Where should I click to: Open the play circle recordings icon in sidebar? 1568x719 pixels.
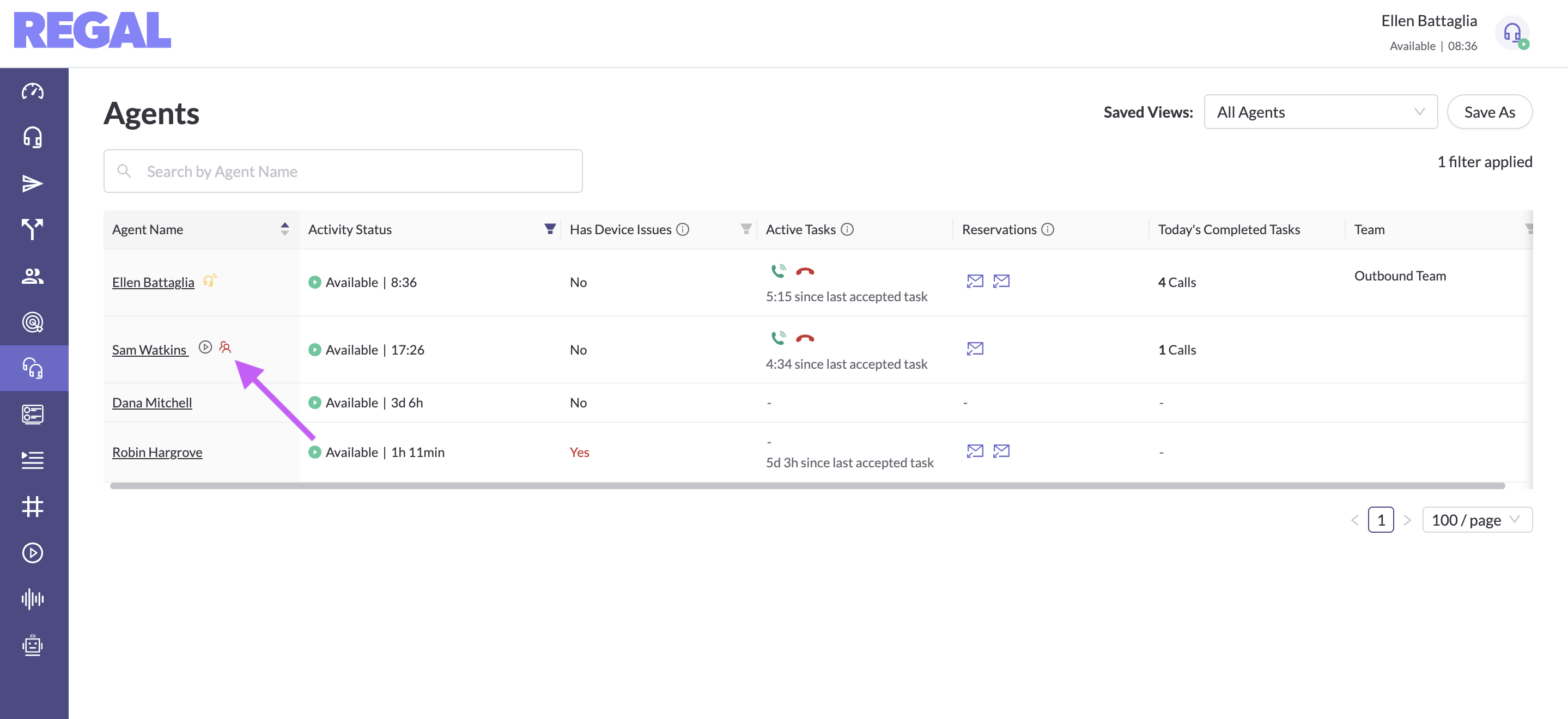click(x=32, y=553)
